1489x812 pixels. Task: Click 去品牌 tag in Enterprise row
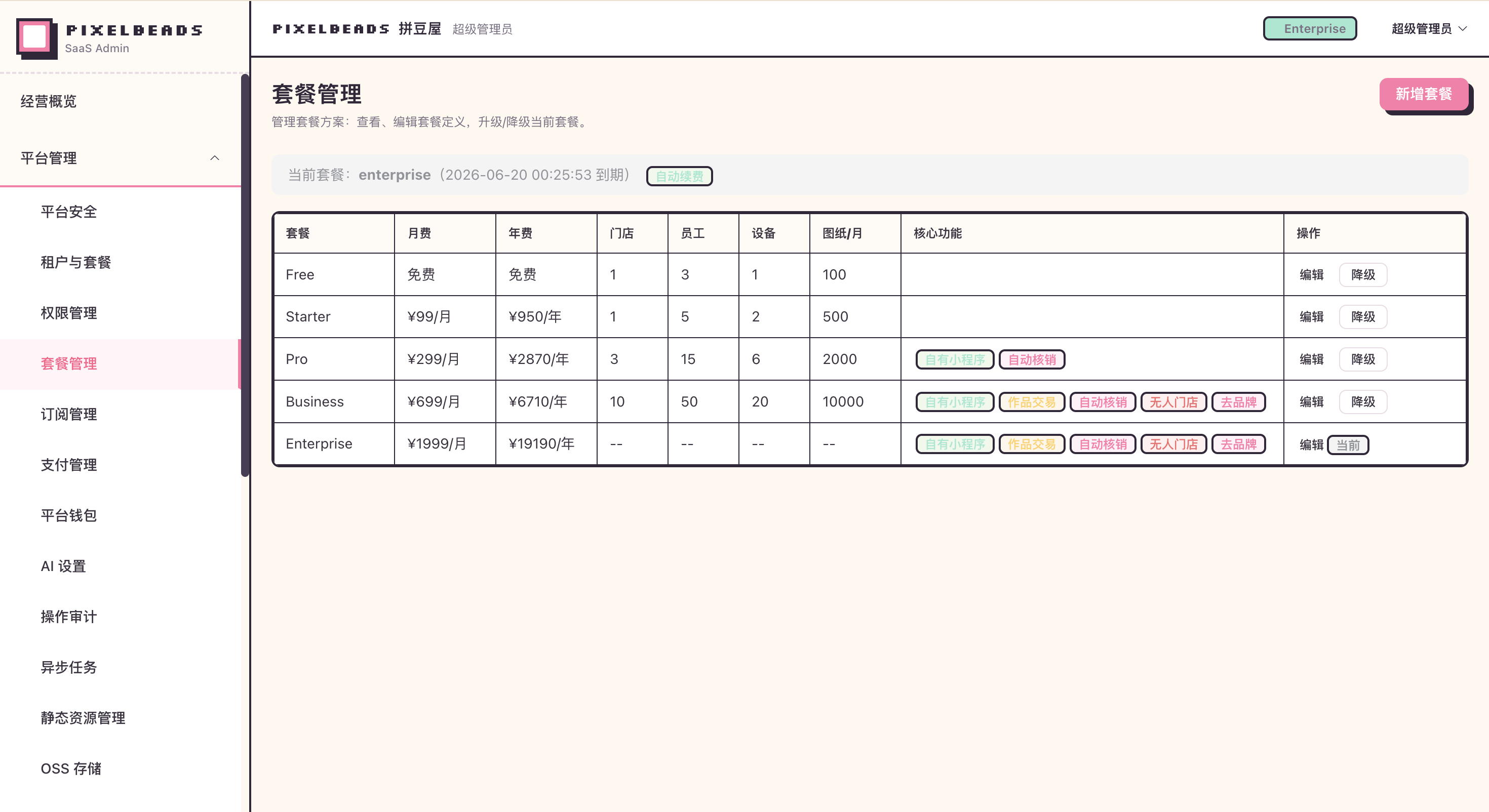pyautogui.click(x=1238, y=444)
